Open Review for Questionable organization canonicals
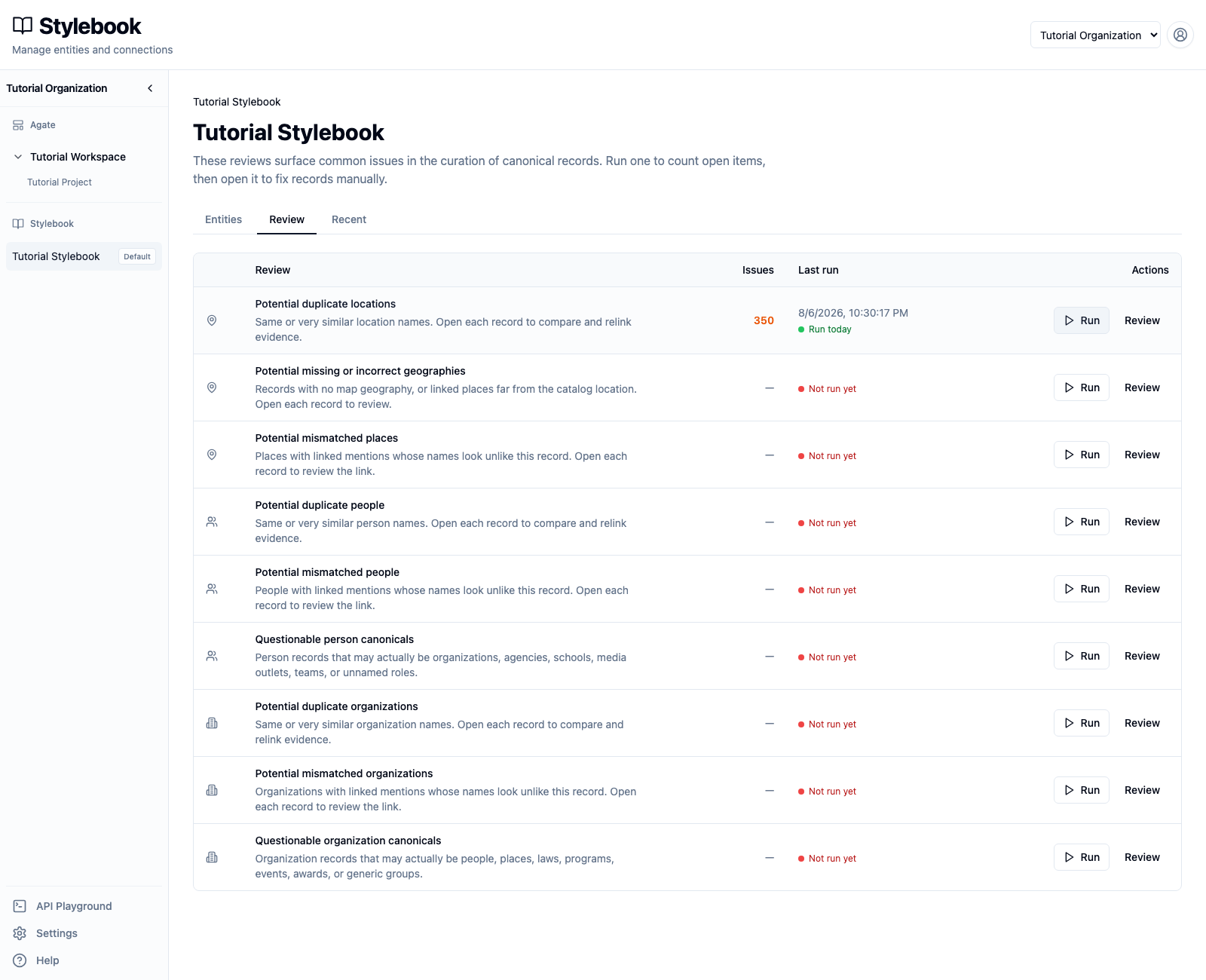This screenshot has height=980, width=1206. 1142,857
